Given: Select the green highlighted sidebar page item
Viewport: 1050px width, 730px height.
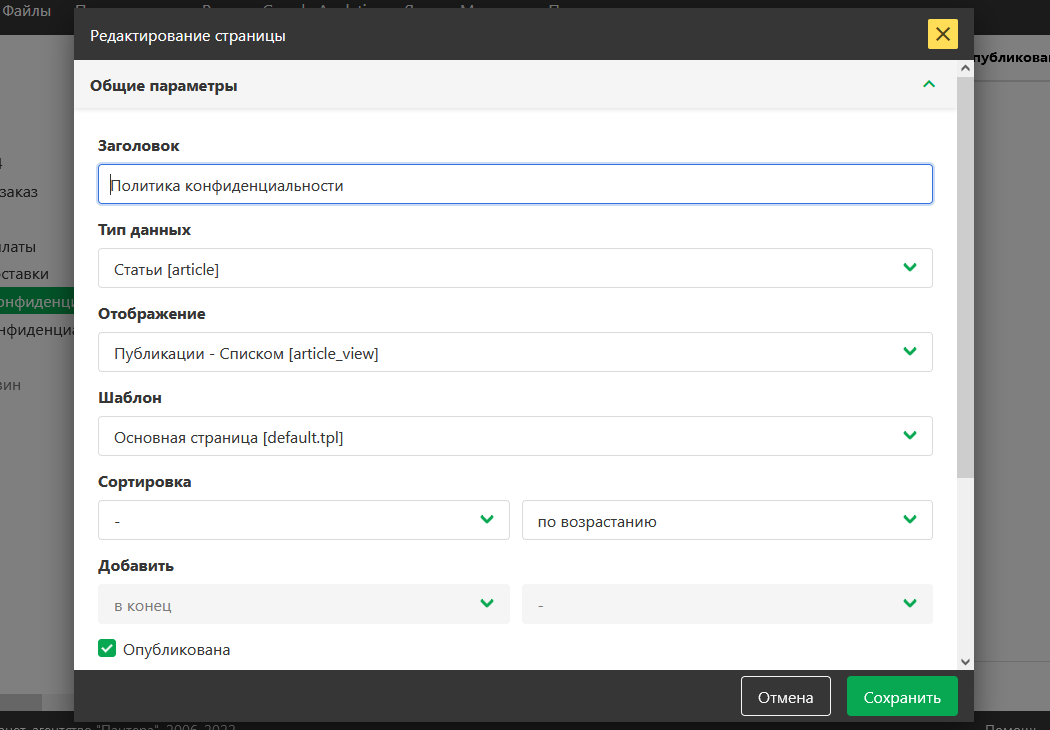Looking at the screenshot, I should [x=37, y=301].
